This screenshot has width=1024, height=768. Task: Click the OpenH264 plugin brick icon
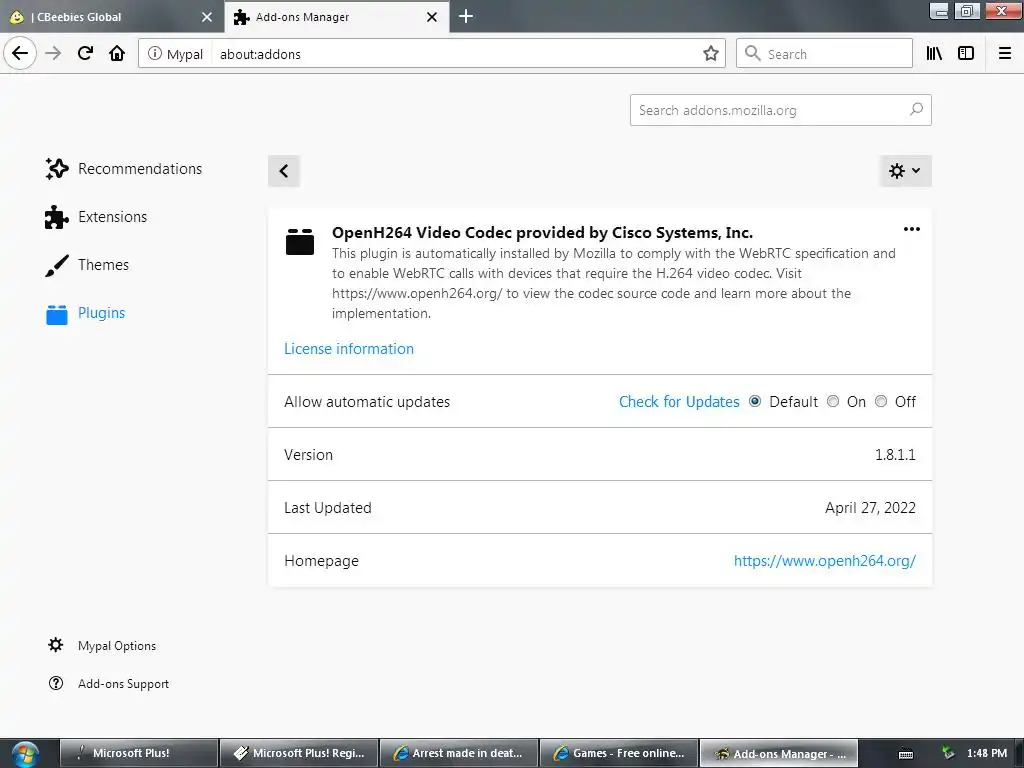300,242
